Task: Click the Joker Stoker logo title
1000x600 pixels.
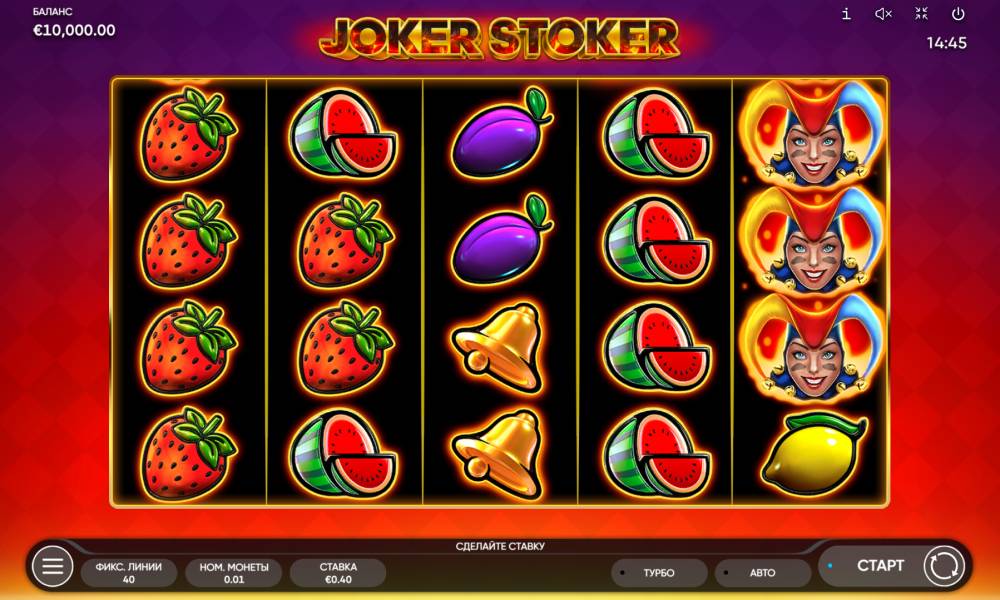Action: point(499,37)
